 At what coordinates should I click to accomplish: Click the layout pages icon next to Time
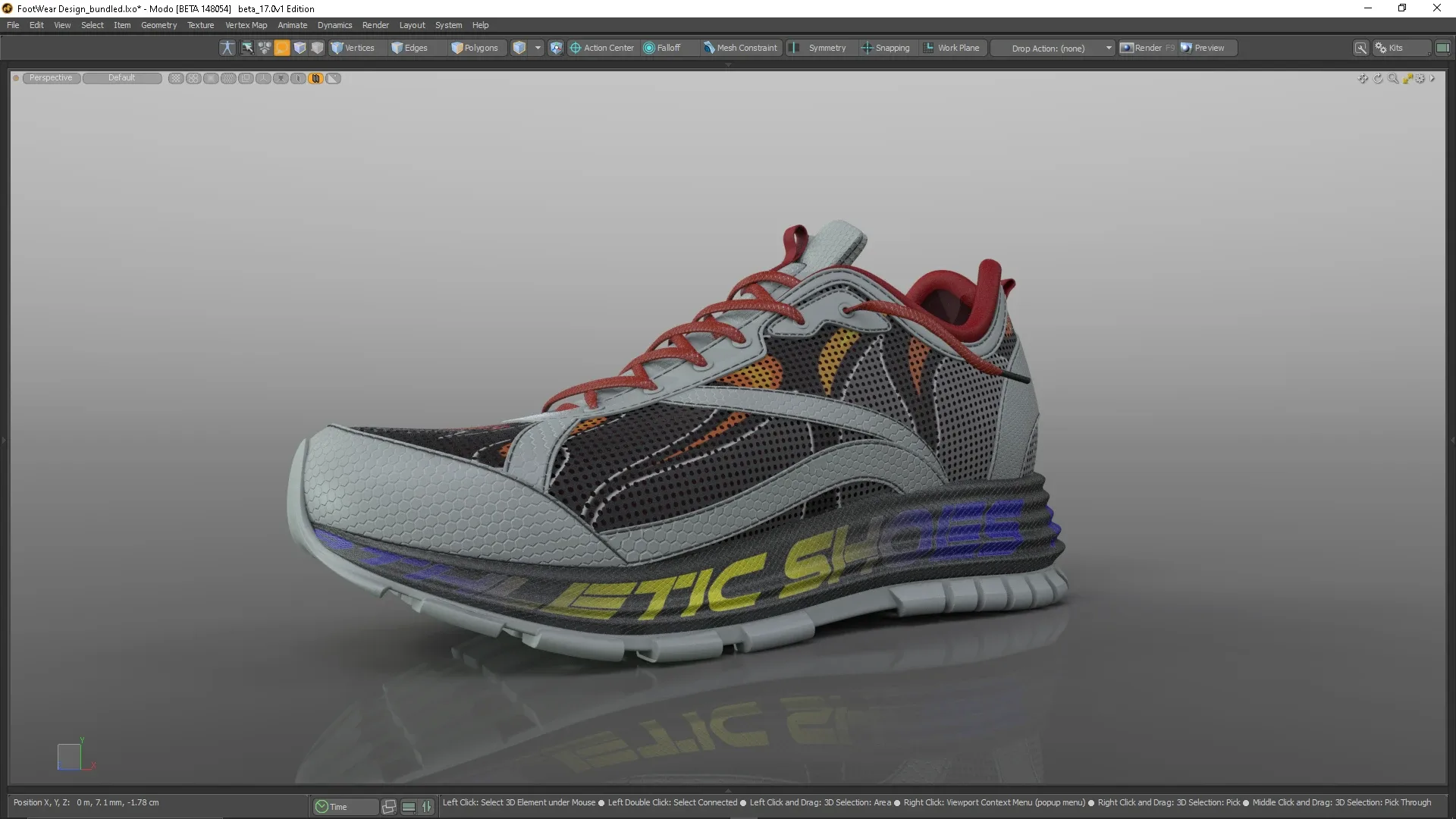pos(389,807)
